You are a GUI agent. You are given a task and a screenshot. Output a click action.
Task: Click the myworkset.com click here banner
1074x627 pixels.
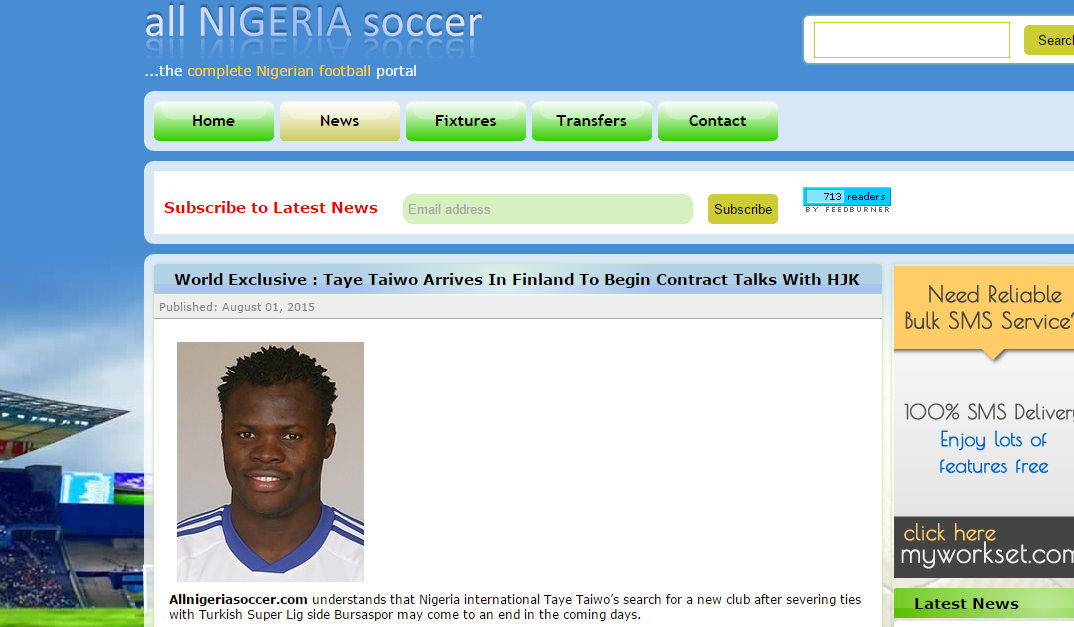tap(984, 547)
